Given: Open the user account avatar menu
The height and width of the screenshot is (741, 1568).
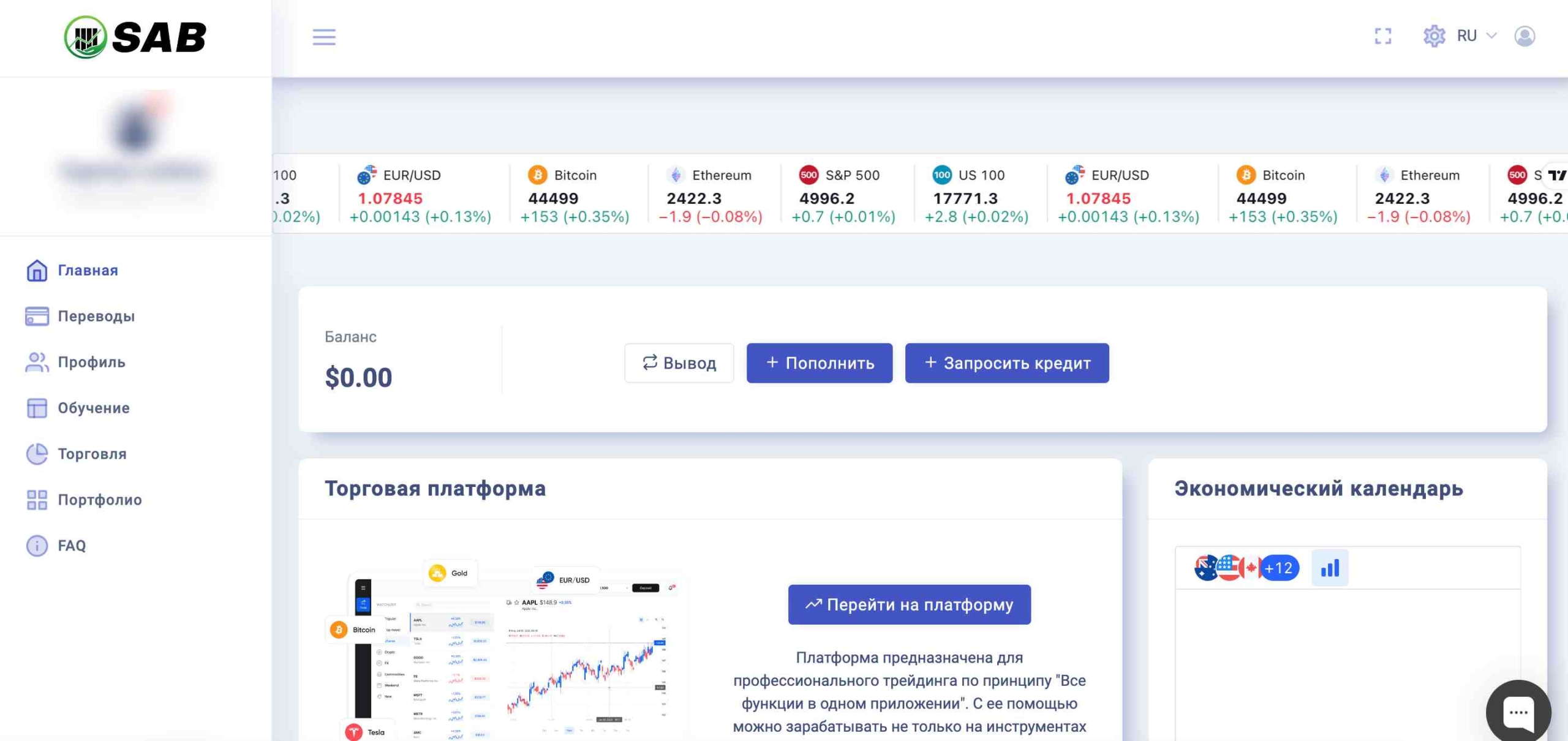Looking at the screenshot, I should tap(1525, 36).
